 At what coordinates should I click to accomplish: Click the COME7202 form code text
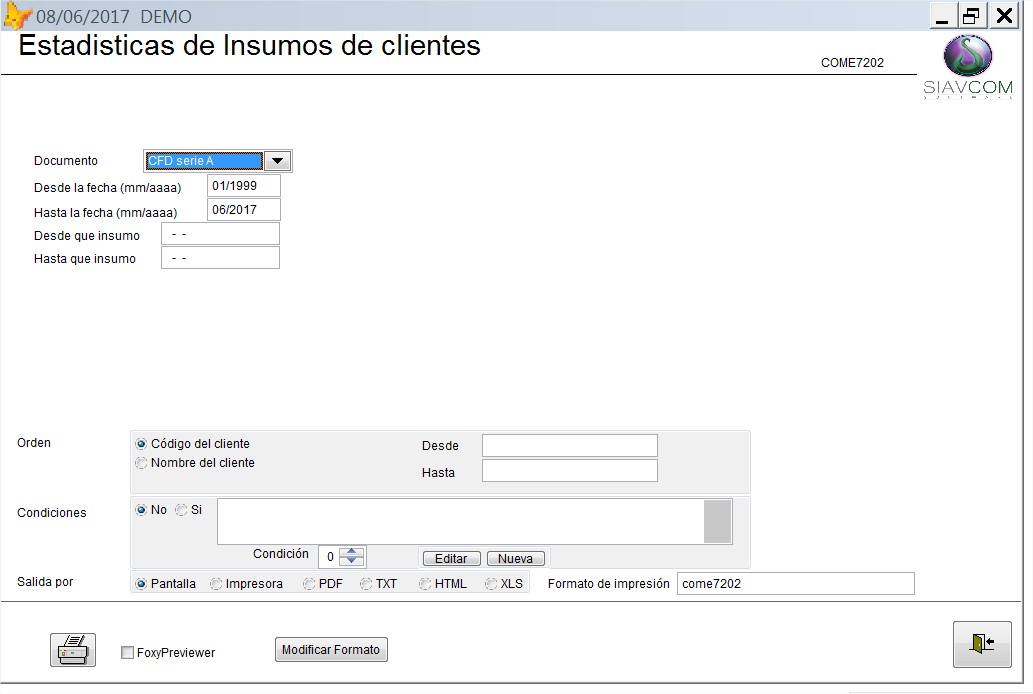(x=852, y=63)
